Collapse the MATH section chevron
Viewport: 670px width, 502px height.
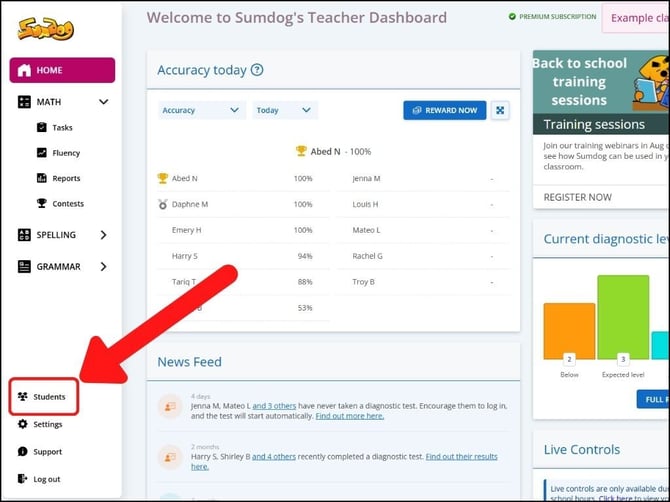coord(103,102)
